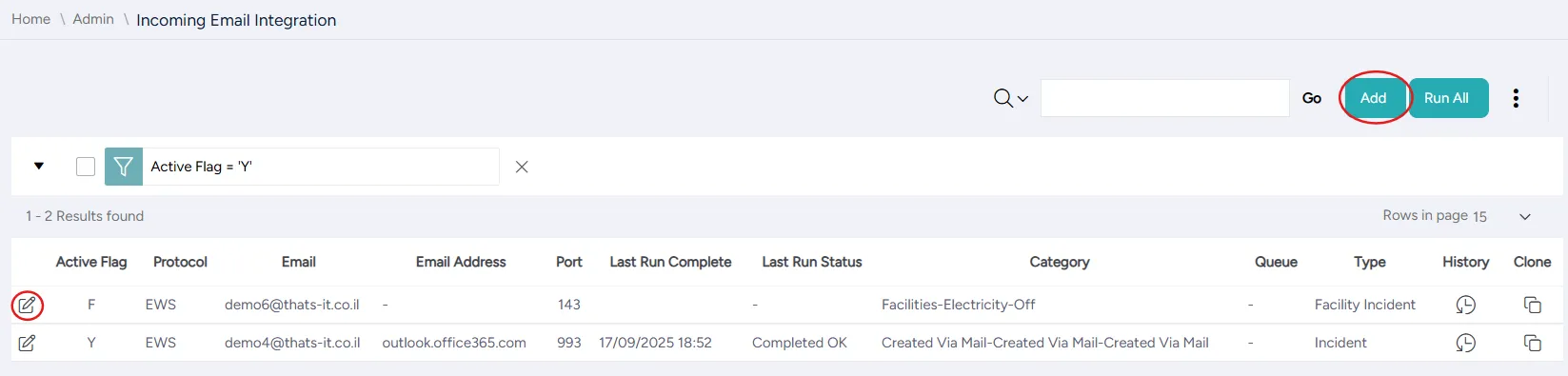Tick the checkbox beside the filter

[x=86, y=167]
